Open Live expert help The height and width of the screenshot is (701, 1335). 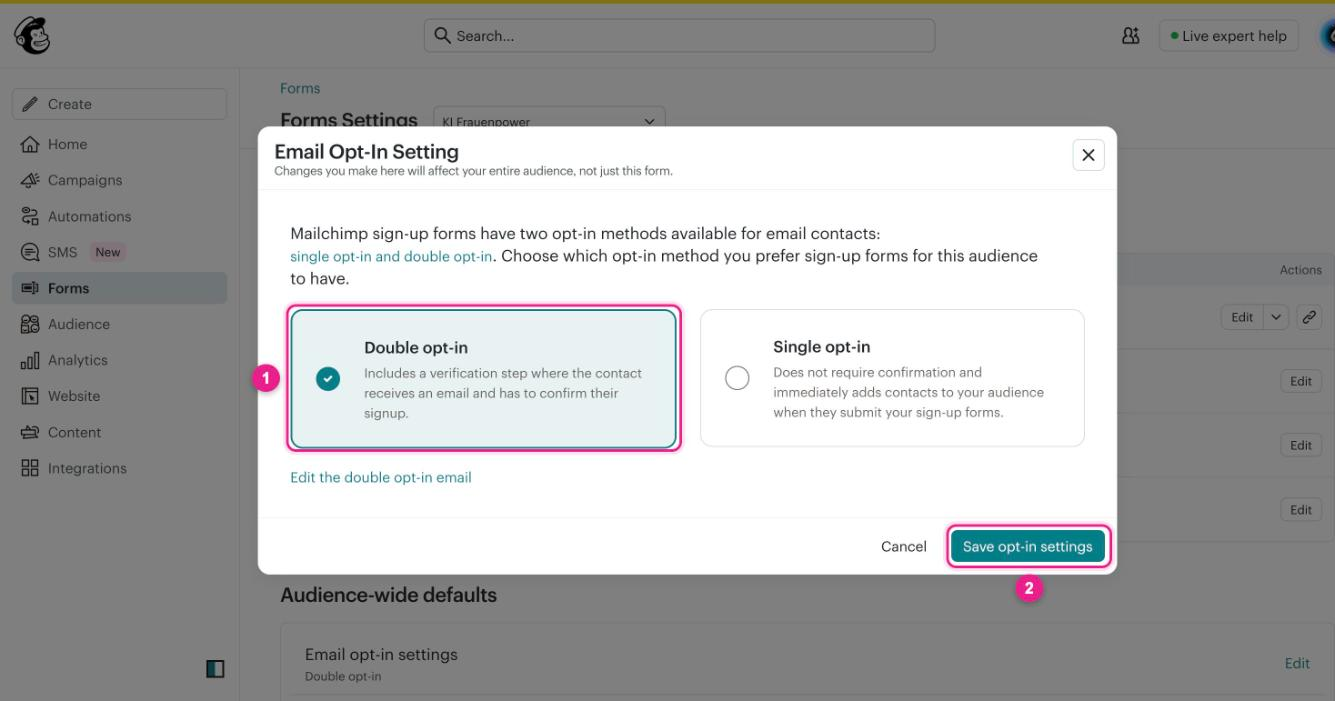1228,36
